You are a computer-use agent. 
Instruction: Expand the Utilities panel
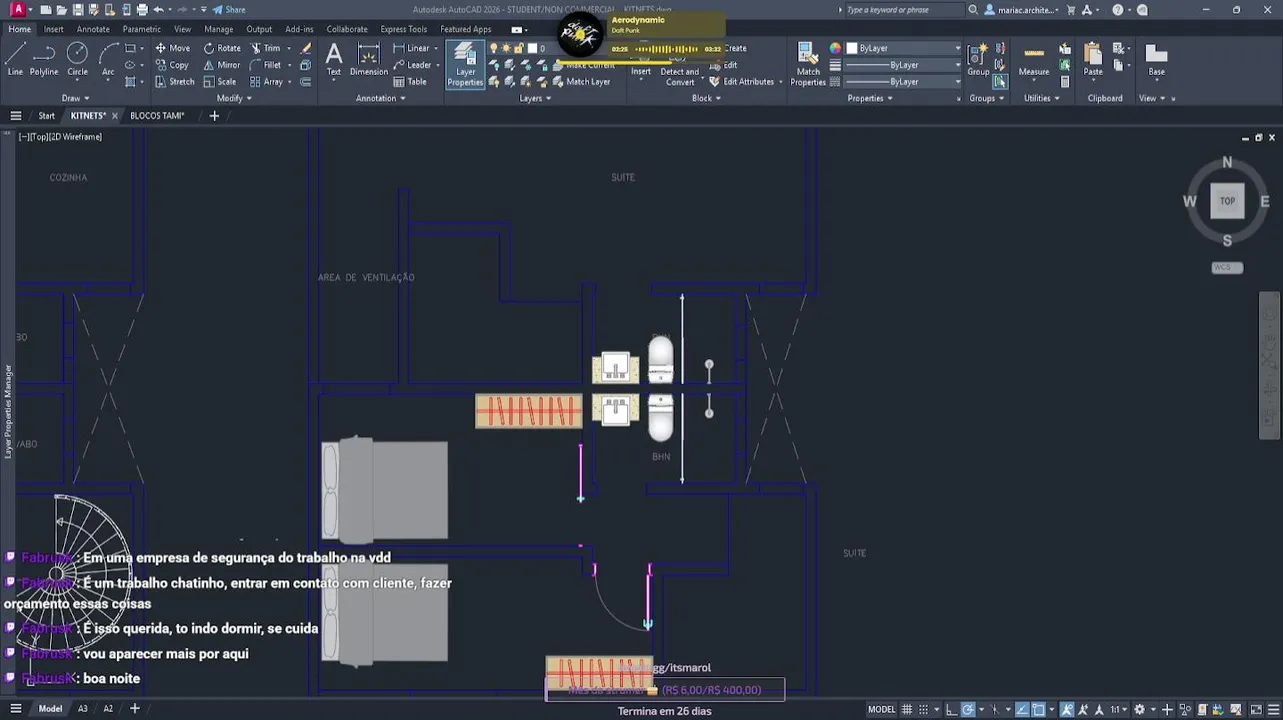(x=1042, y=98)
